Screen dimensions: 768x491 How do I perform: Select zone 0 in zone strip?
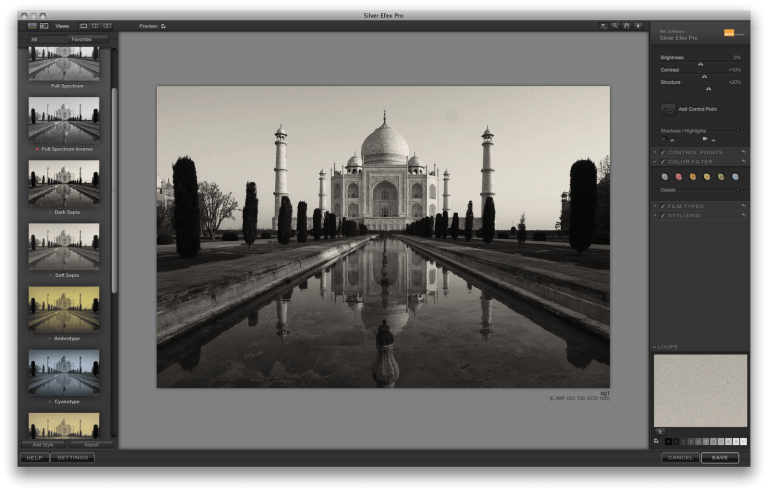[x=668, y=442]
